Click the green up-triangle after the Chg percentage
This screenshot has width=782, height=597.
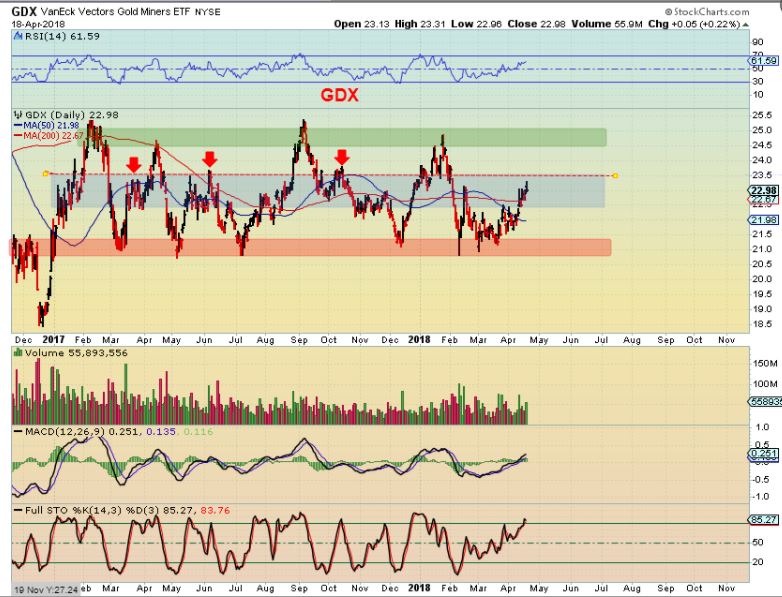point(746,24)
